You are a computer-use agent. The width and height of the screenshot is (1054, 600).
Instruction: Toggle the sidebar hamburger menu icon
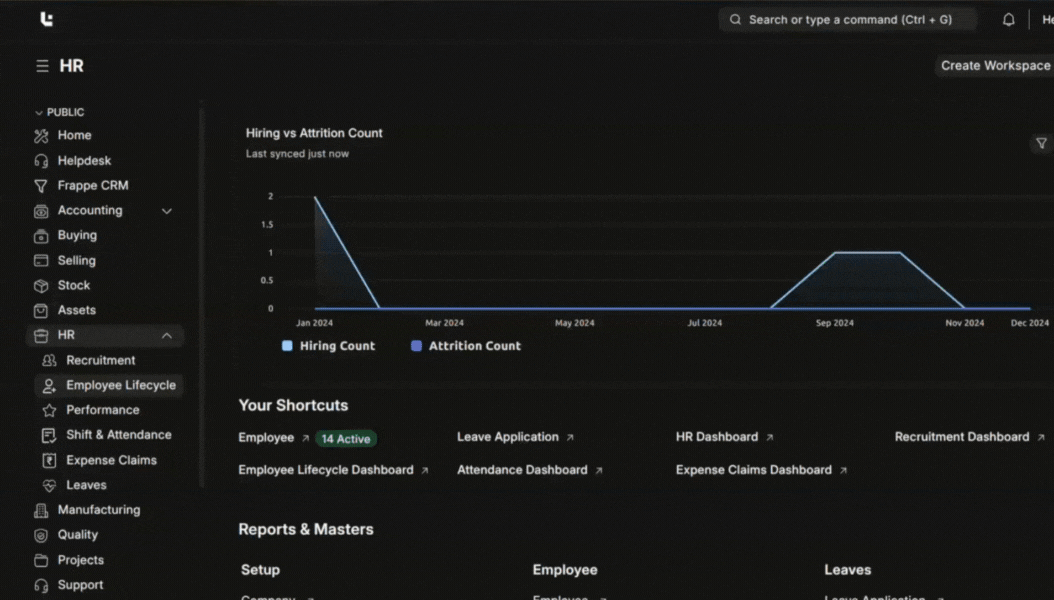42,66
